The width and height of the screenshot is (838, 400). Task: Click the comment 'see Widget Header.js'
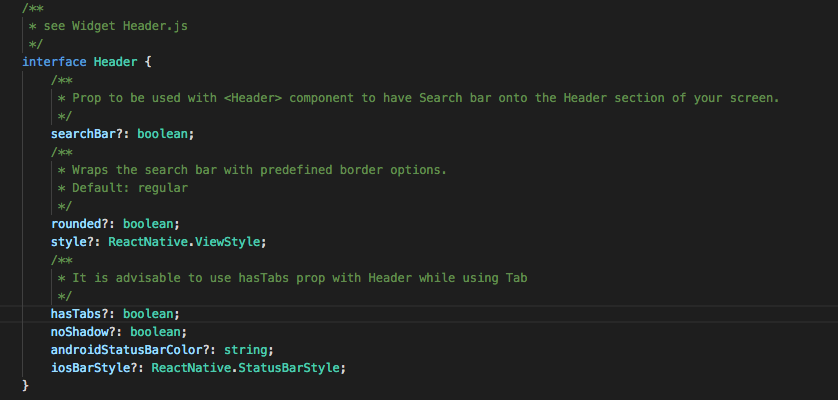point(115,26)
